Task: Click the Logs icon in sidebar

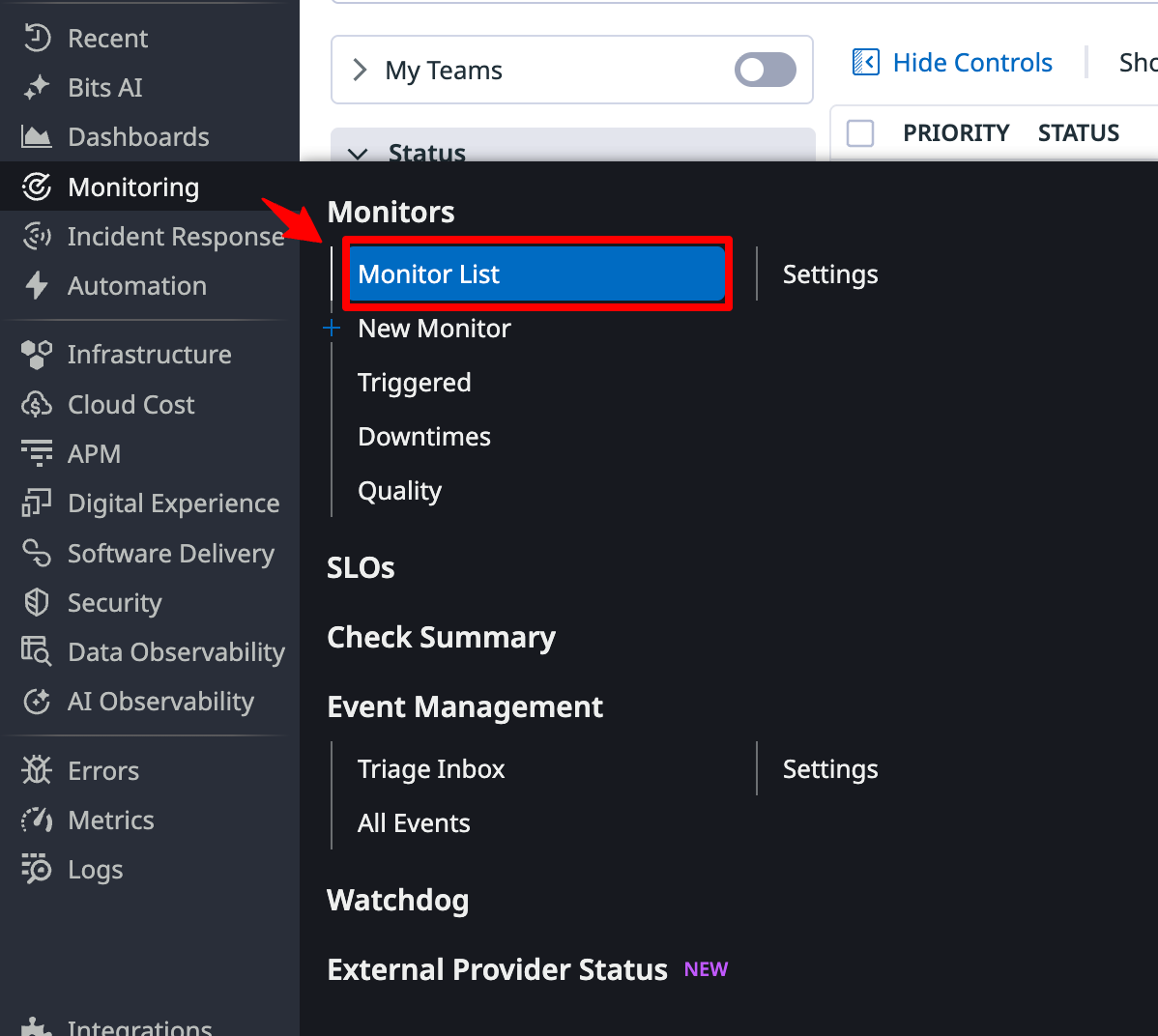Action: [x=37, y=870]
